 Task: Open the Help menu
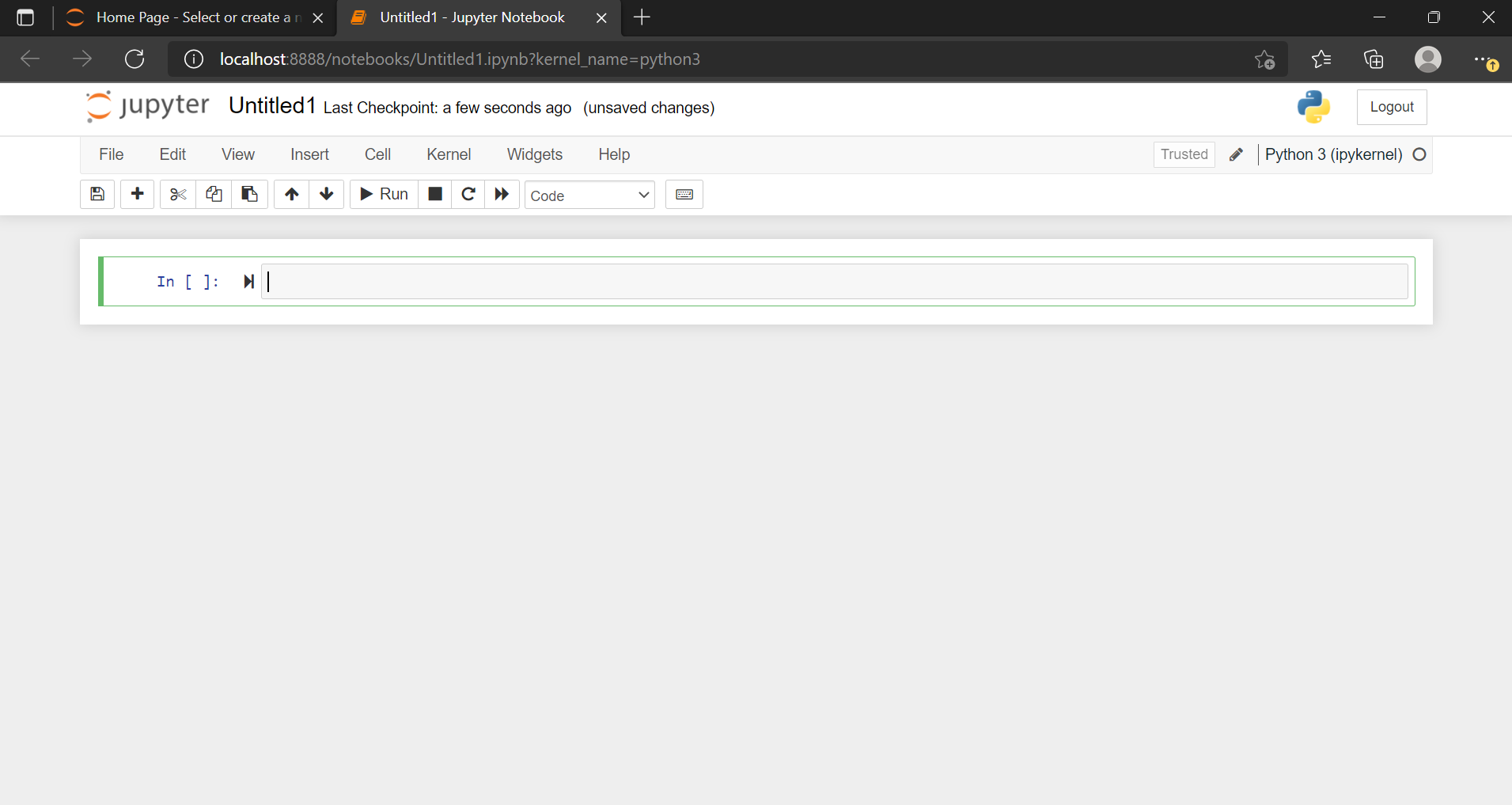coord(614,154)
